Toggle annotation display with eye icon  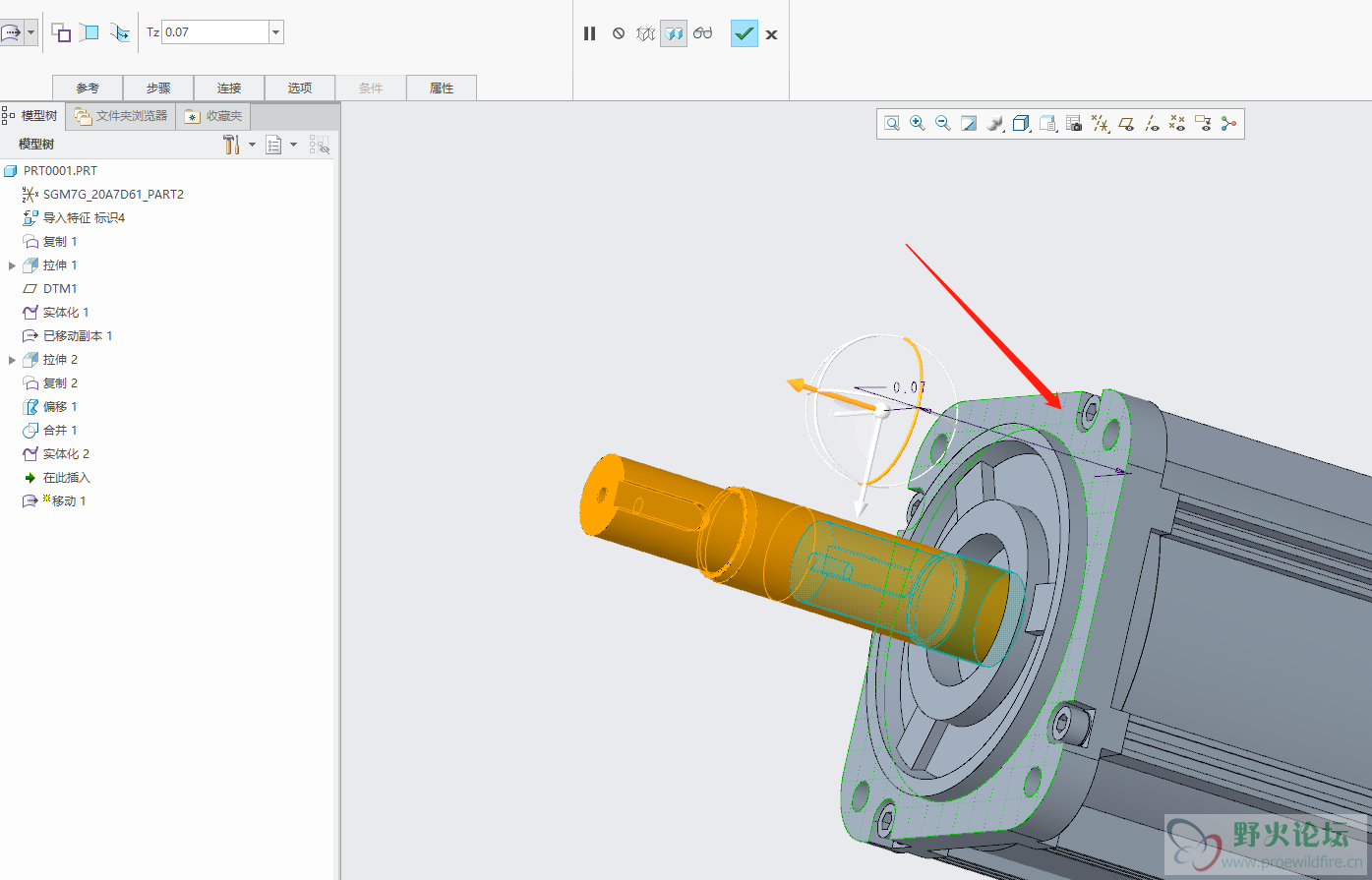pos(1203,123)
